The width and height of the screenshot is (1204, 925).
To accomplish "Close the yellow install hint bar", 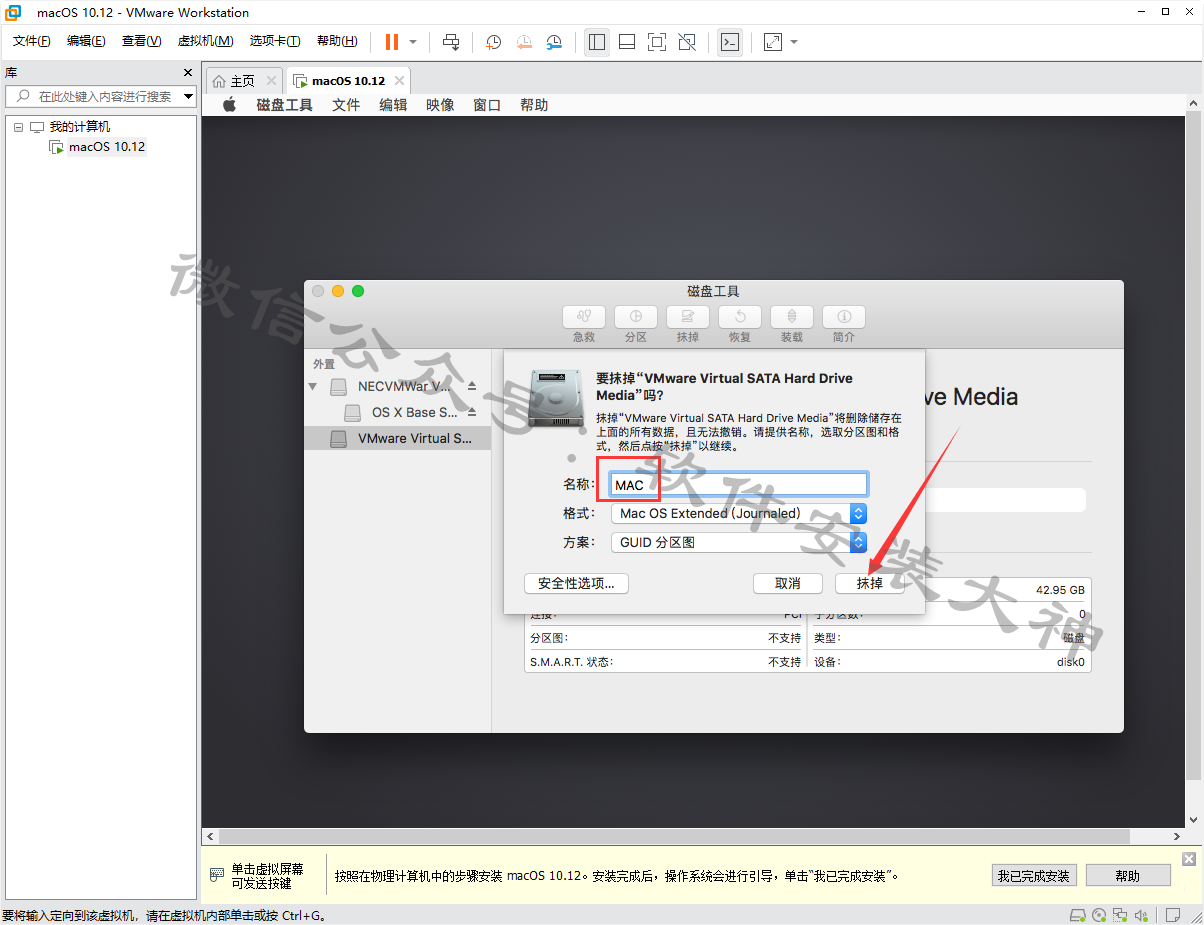I will [x=1188, y=859].
